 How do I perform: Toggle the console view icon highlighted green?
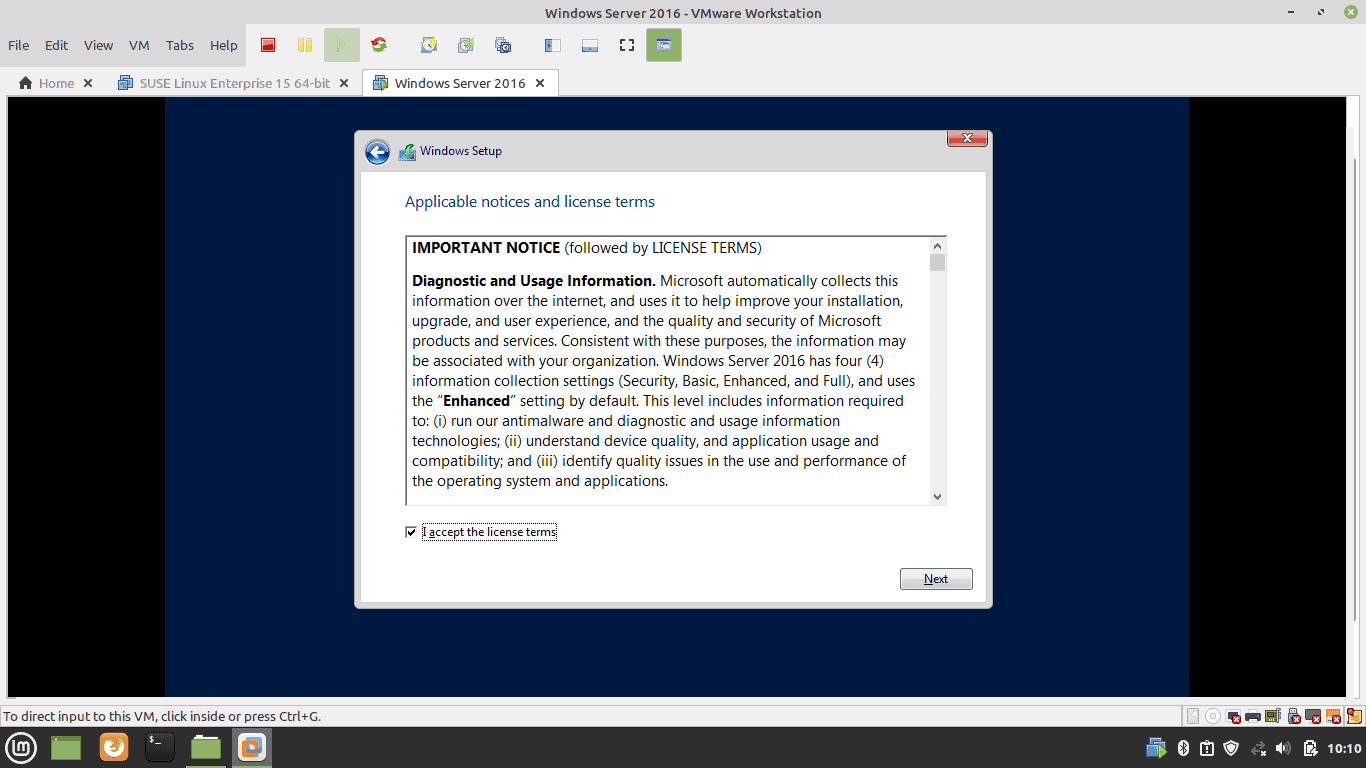tap(664, 45)
